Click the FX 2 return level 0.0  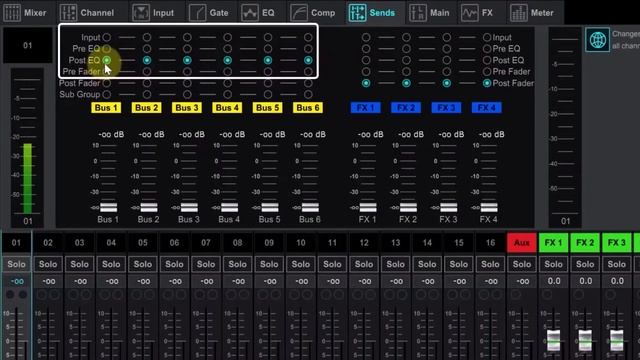(585, 281)
